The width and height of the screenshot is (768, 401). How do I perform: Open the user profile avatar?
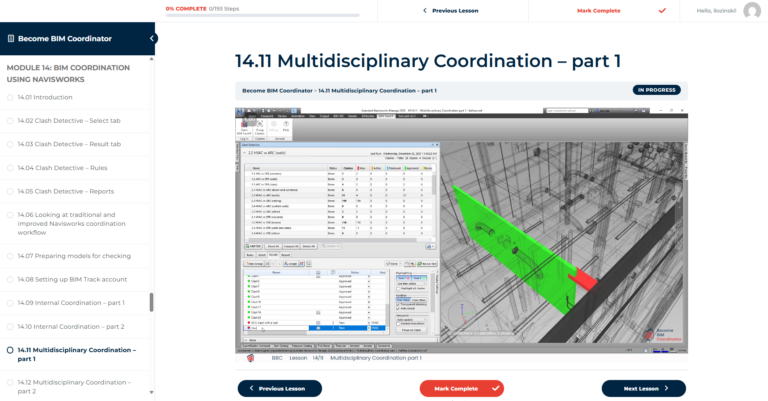click(x=750, y=10)
